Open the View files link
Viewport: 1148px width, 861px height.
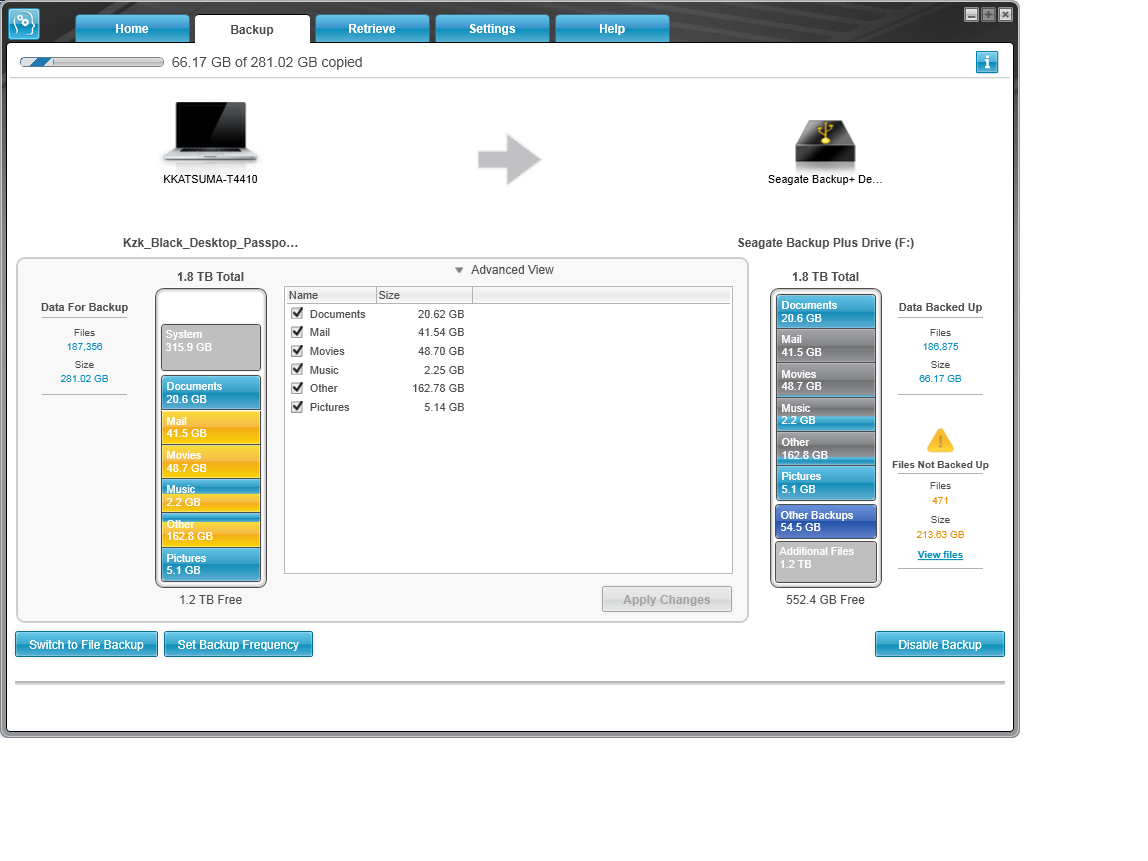pyautogui.click(x=940, y=555)
